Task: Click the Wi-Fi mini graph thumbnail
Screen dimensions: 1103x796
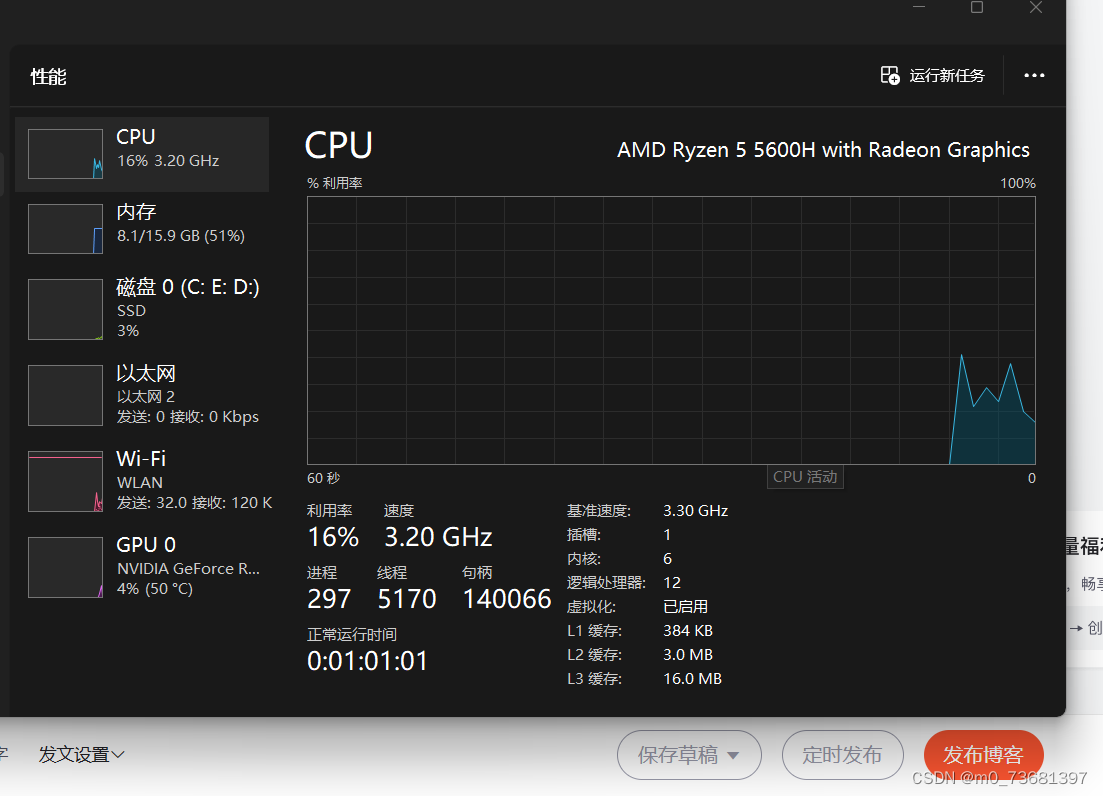Action: tap(65, 481)
